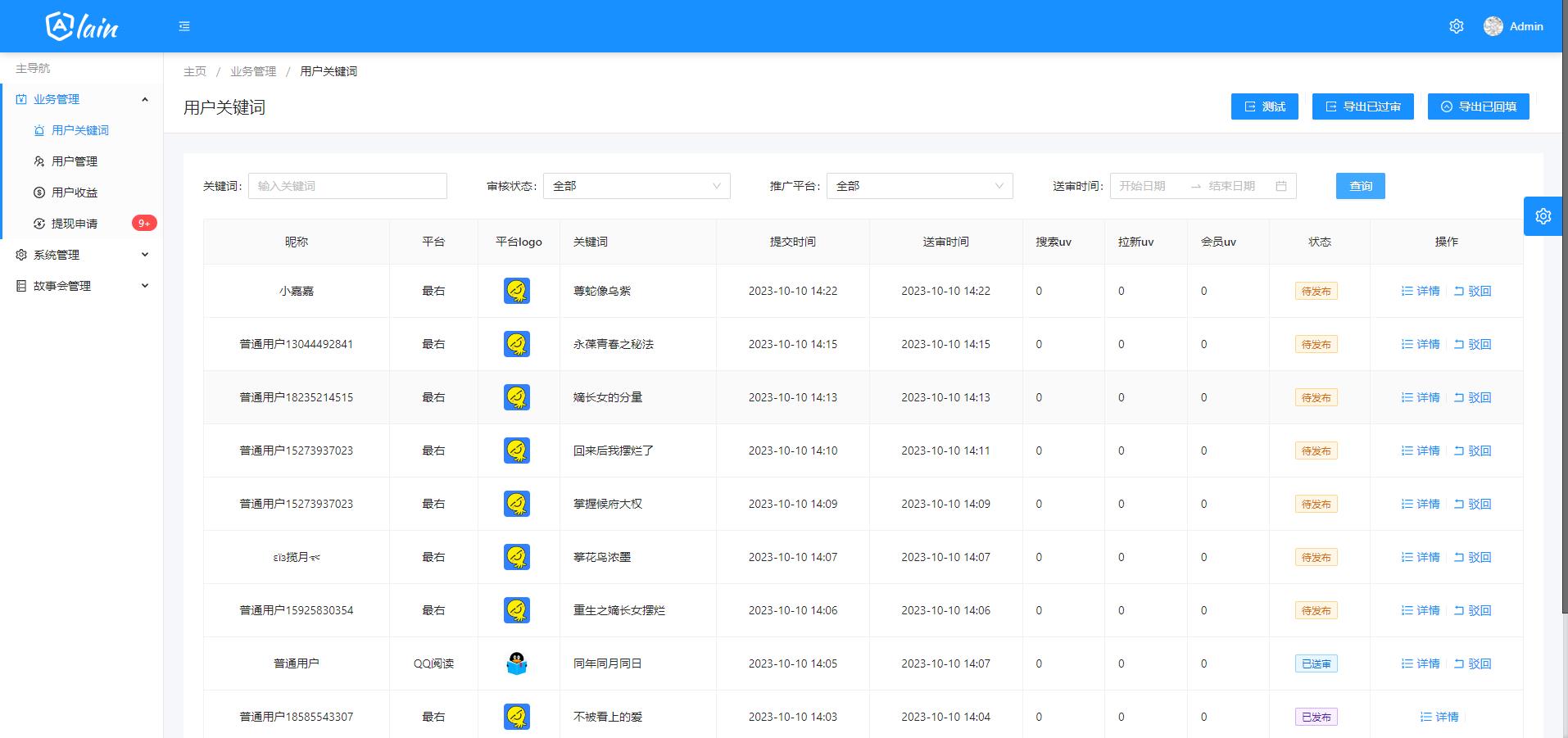Expand the 故事会管理 menu group

point(145,286)
